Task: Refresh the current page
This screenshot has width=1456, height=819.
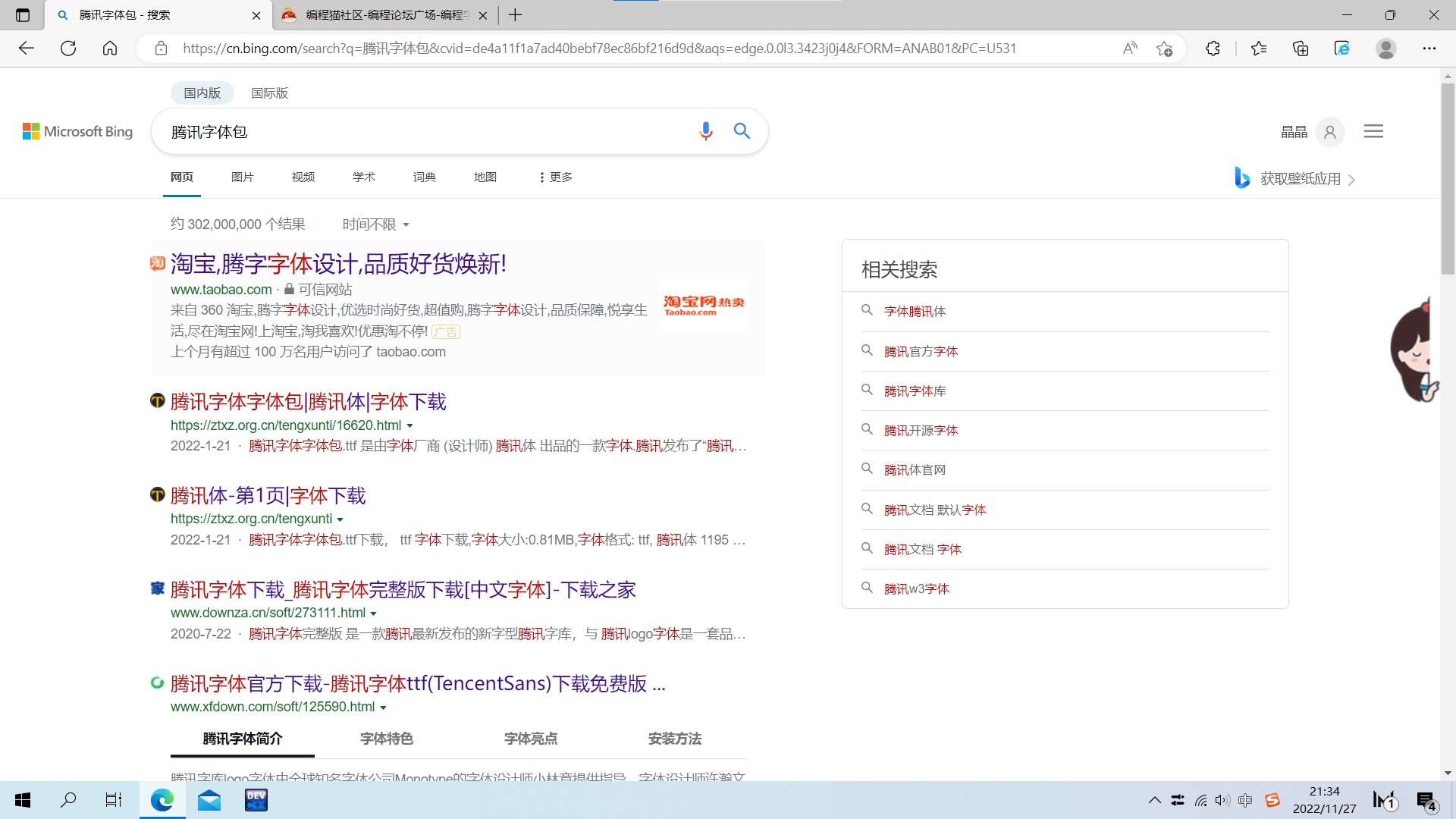Action: coord(68,49)
